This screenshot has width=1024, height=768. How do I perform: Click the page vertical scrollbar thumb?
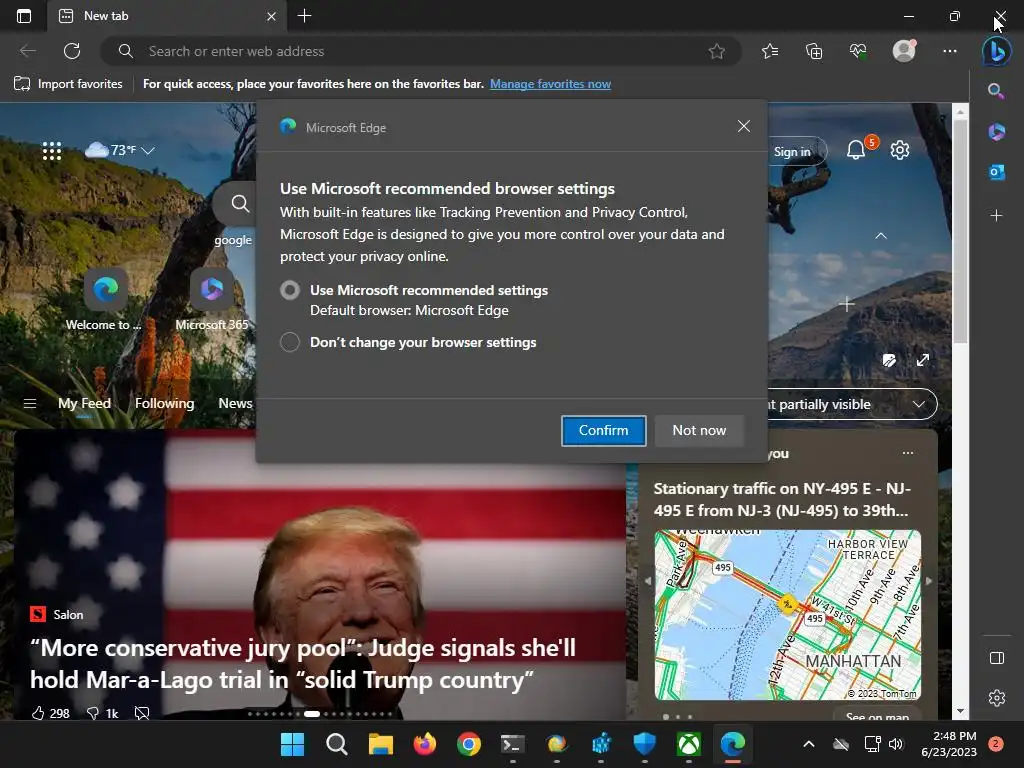point(960,231)
